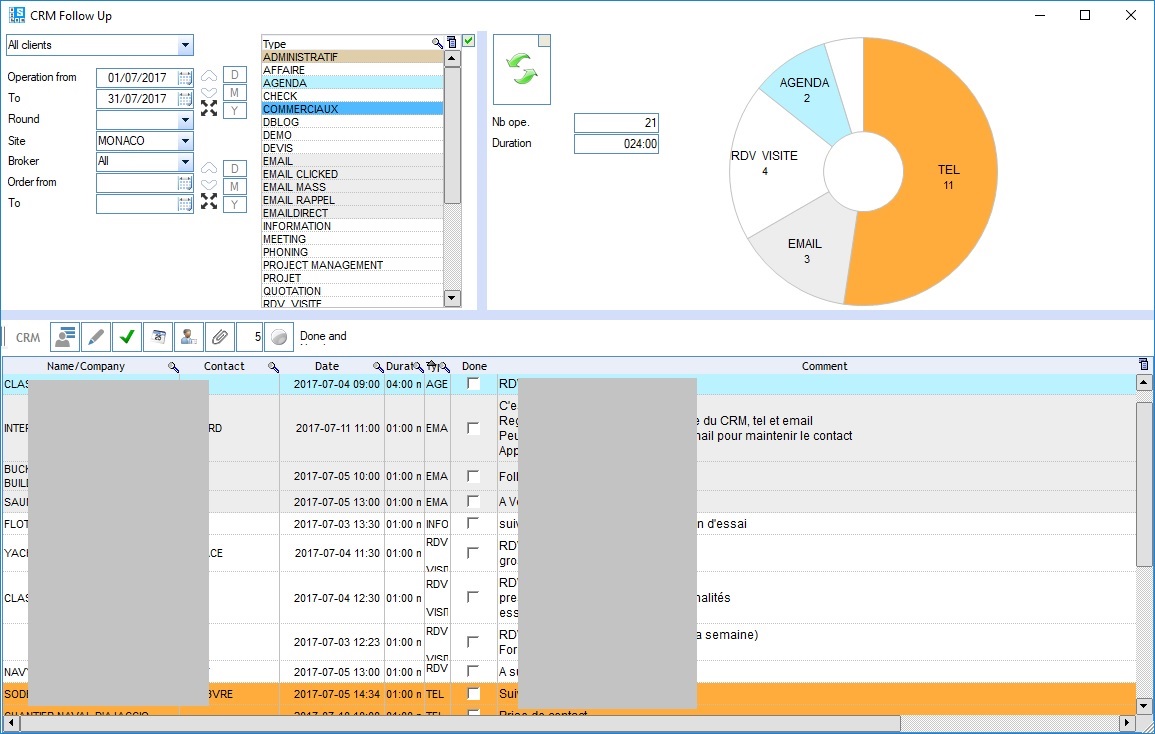Click the green checkmark toolbar icon
This screenshot has width=1155, height=734.
tap(126, 337)
